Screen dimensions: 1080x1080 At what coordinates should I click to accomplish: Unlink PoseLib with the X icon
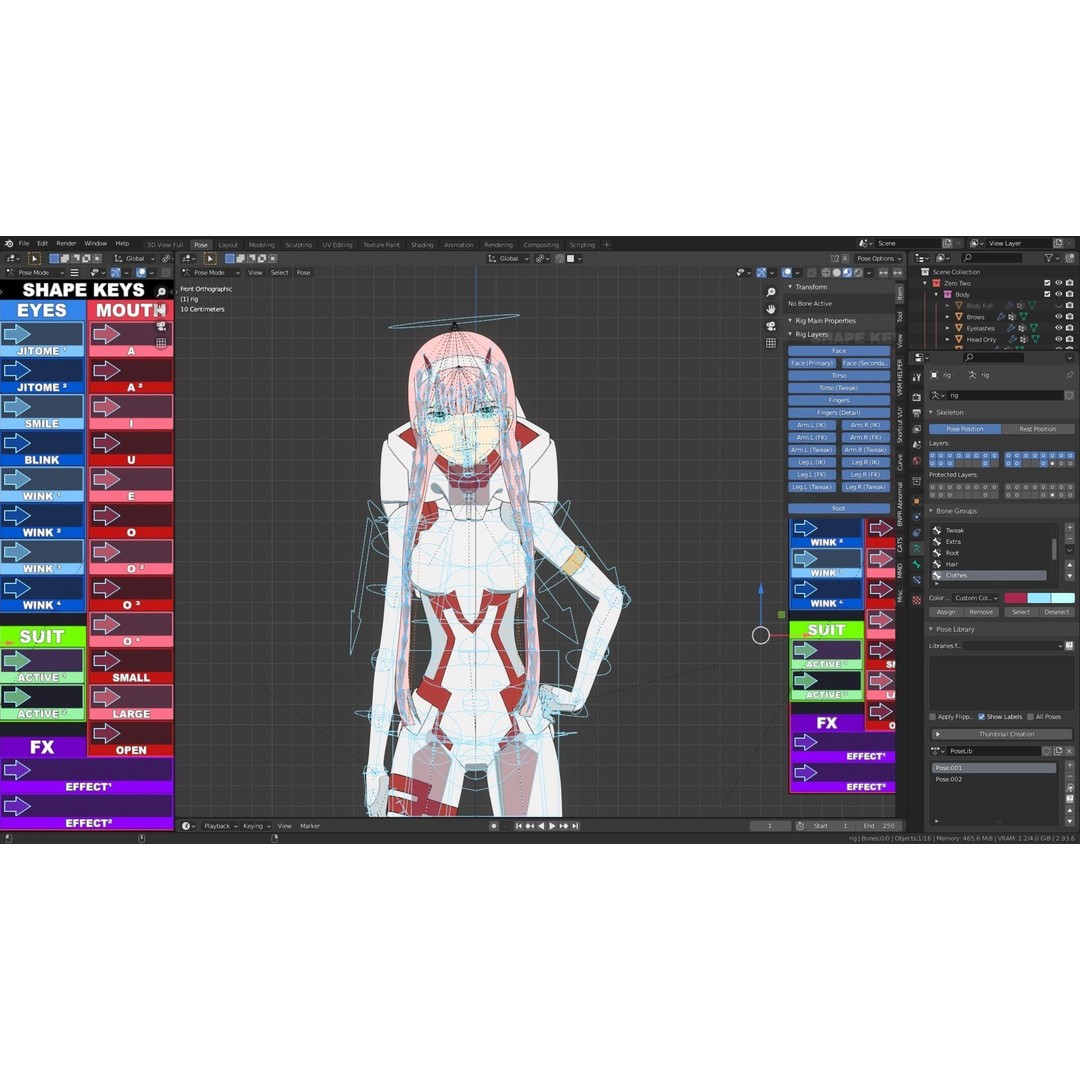[1070, 751]
